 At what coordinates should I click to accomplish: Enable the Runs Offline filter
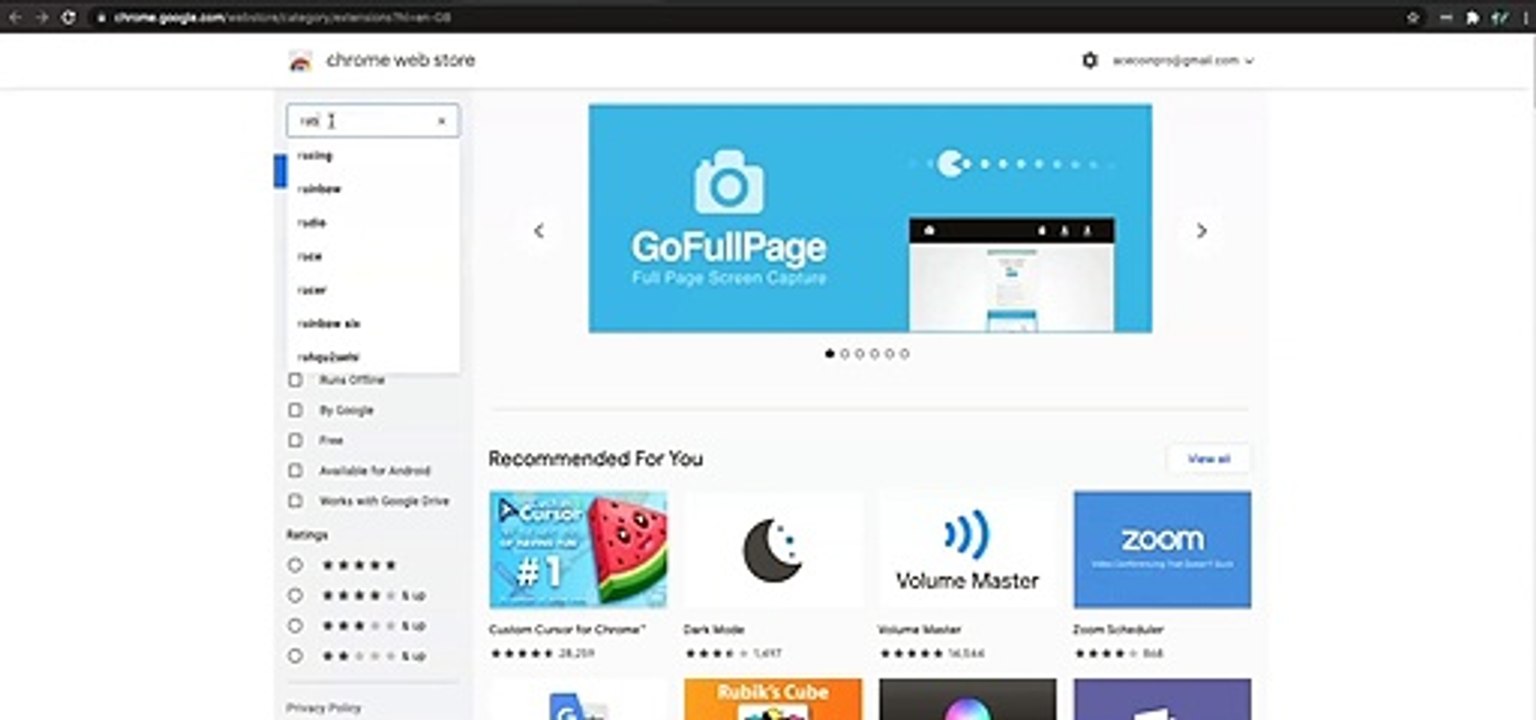[x=295, y=380]
